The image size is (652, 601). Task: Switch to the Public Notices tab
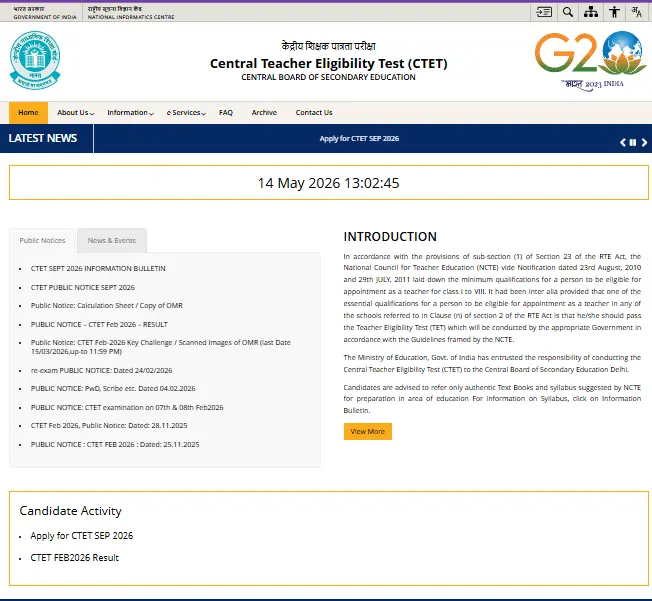pyautogui.click(x=42, y=240)
